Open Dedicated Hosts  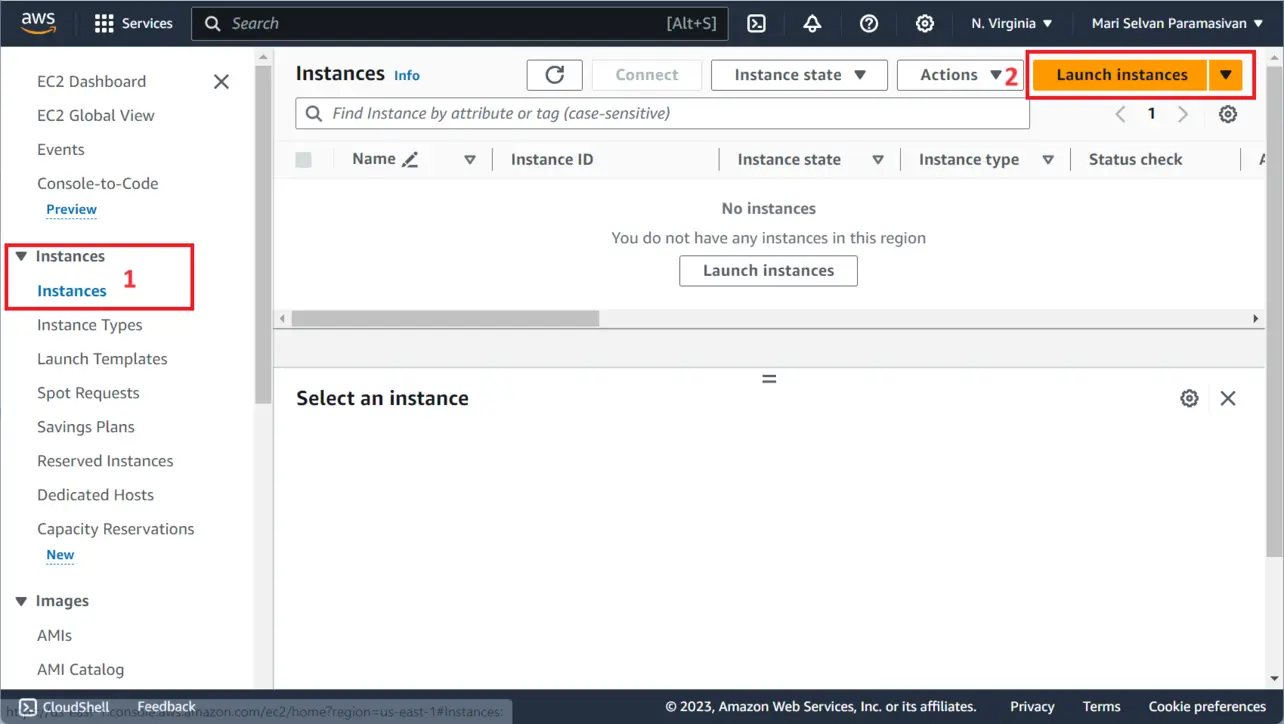coord(96,495)
